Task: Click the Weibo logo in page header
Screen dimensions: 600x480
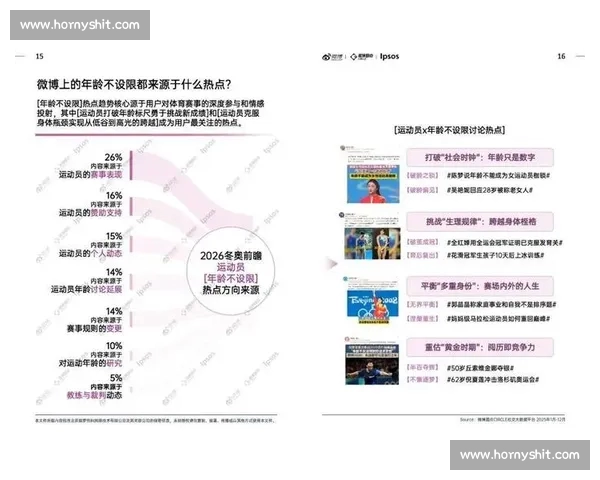Action: [332, 57]
